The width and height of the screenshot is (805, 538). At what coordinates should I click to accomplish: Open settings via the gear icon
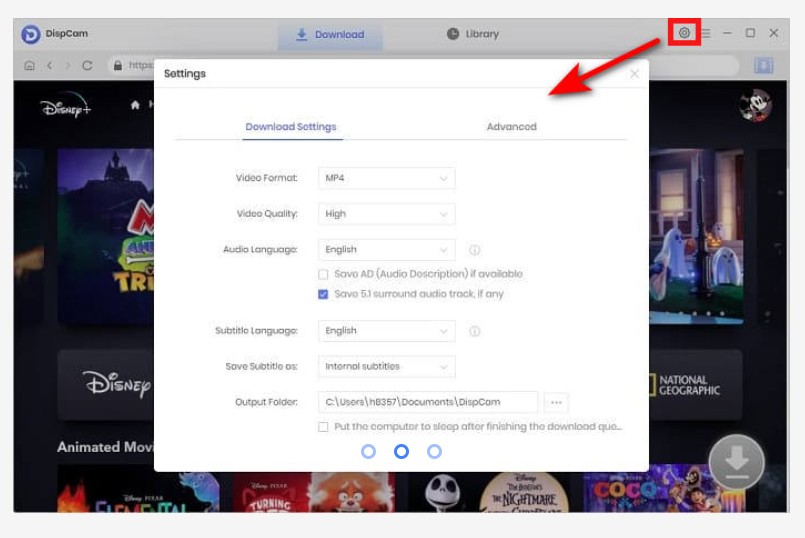(x=684, y=33)
